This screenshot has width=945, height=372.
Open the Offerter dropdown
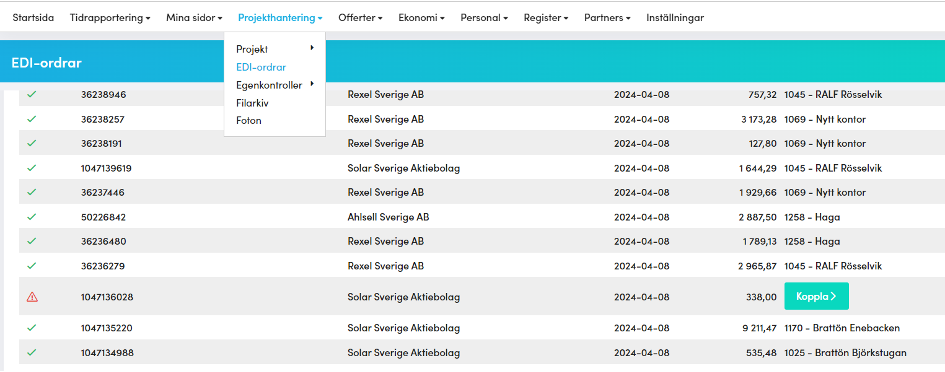pos(360,18)
